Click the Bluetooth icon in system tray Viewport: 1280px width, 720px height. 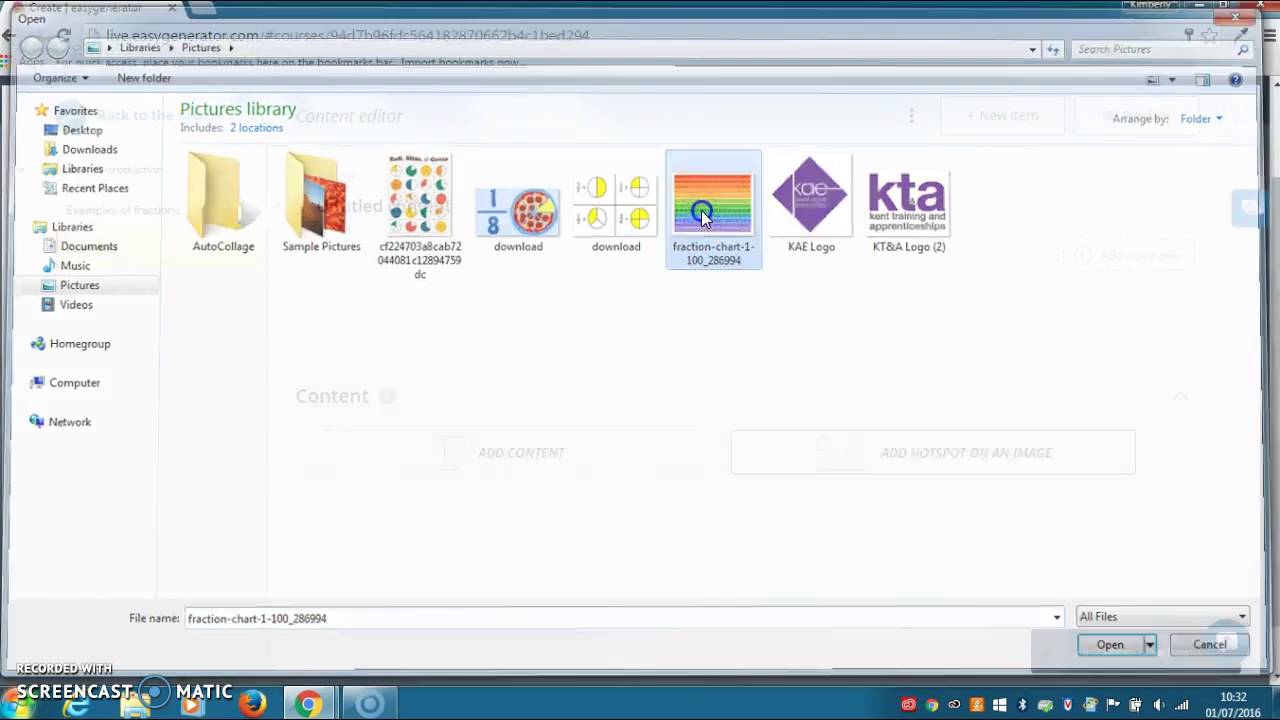(1021, 705)
